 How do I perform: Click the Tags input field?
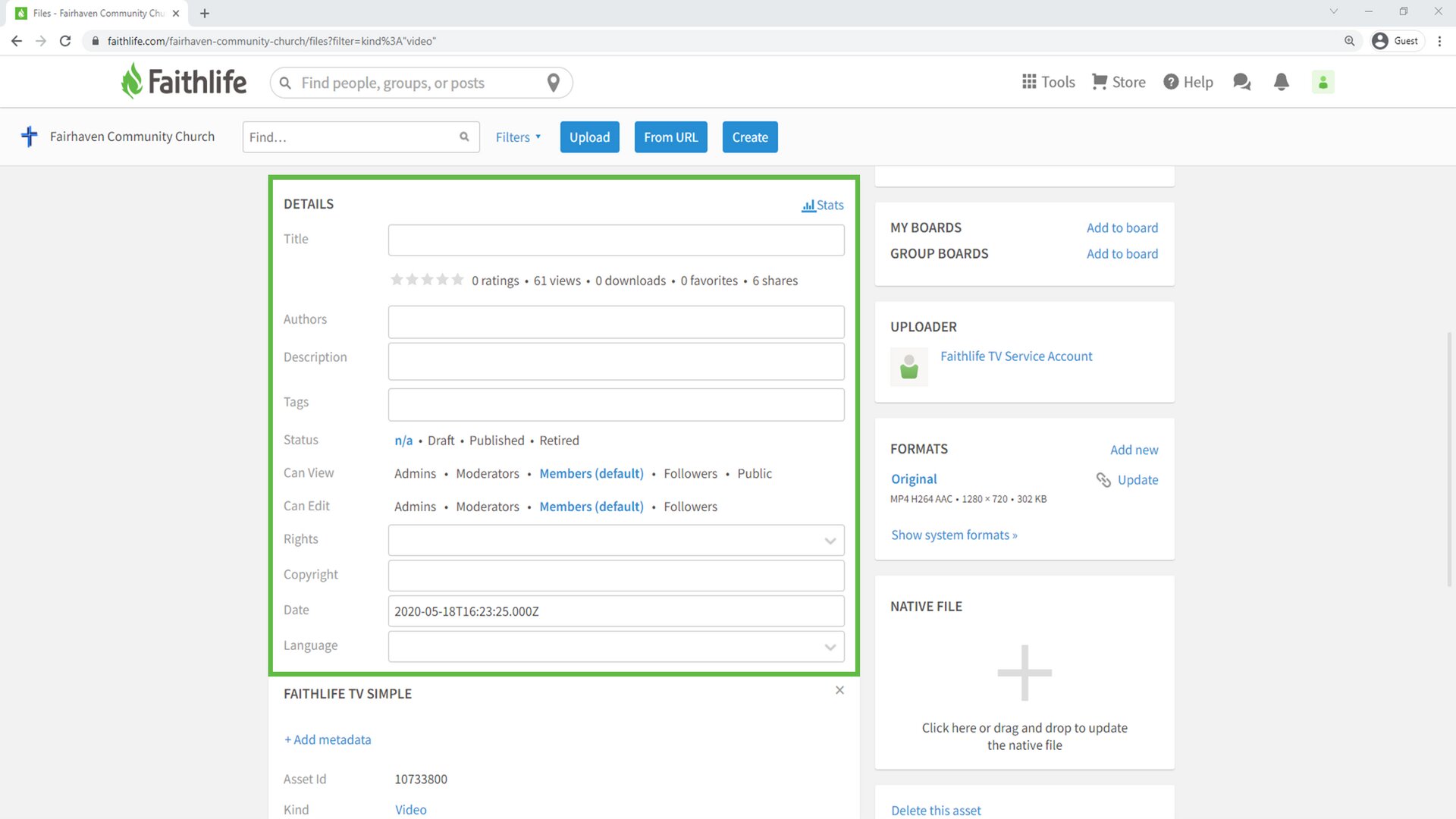[616, 404]
